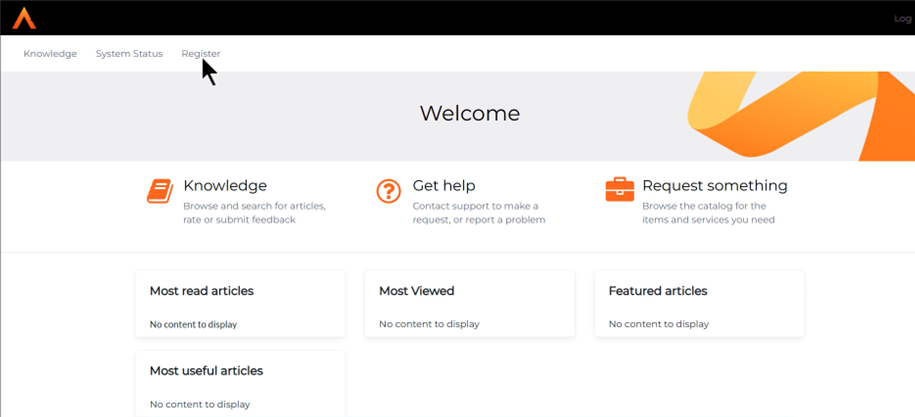
Task: Open the Get help heading link
Action: coord(444,186)
